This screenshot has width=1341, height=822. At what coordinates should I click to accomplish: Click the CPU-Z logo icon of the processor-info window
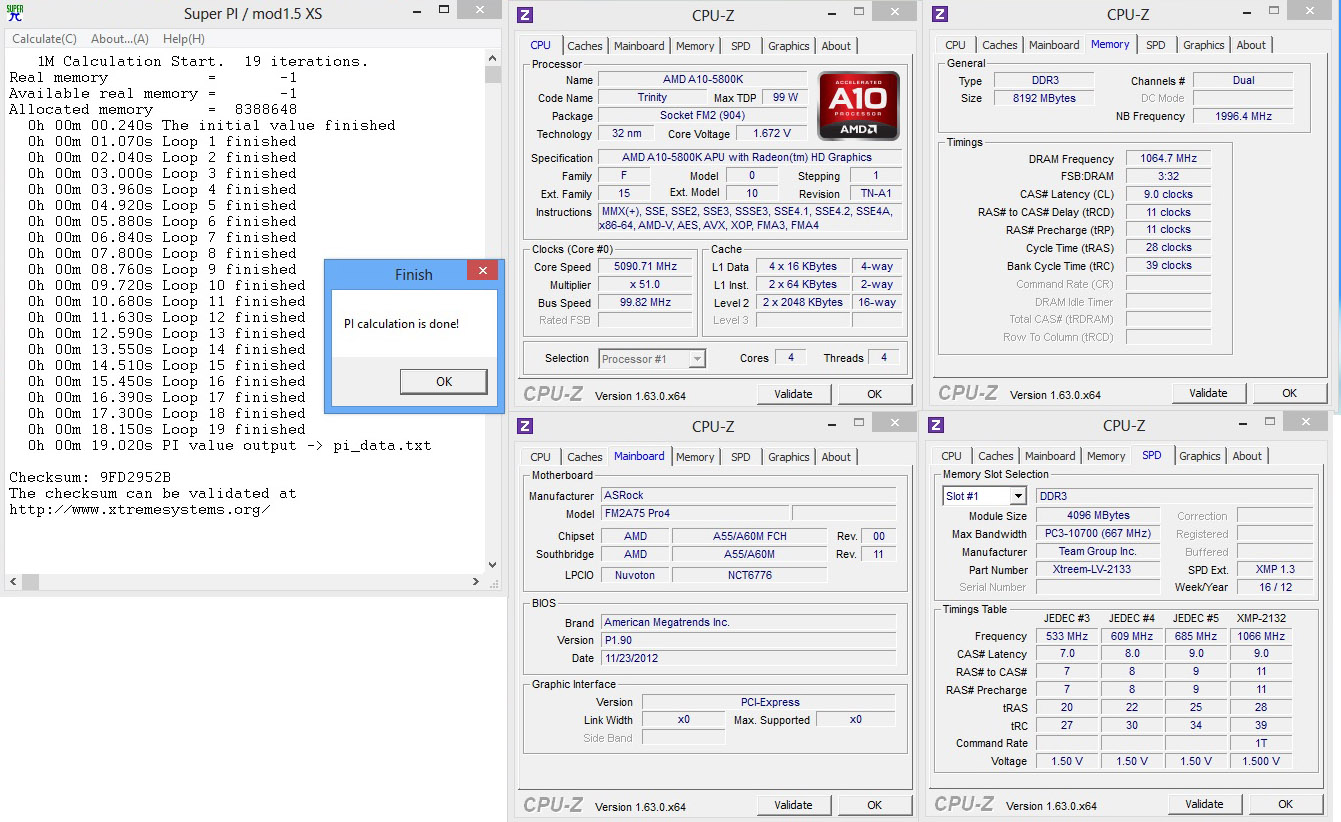526,14
